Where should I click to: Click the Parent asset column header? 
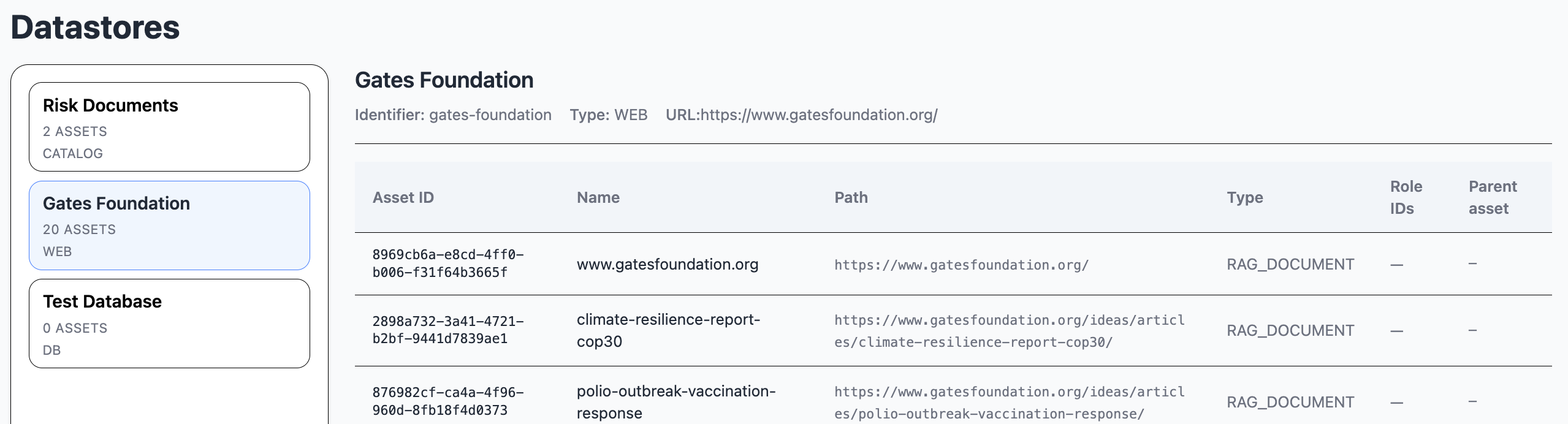tap(1493, 197)
